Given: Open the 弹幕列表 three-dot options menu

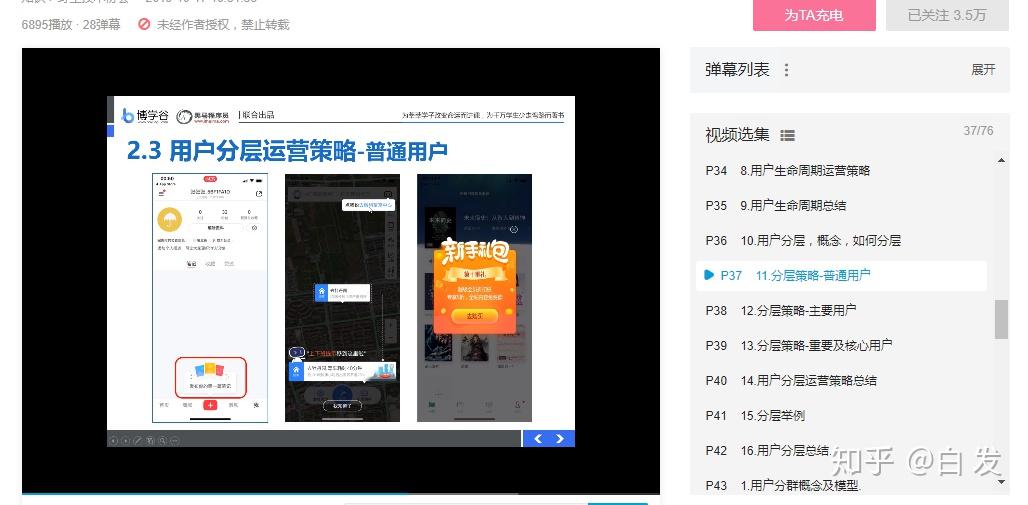Looking at the screenshot, I should click(x=787, y=70).
